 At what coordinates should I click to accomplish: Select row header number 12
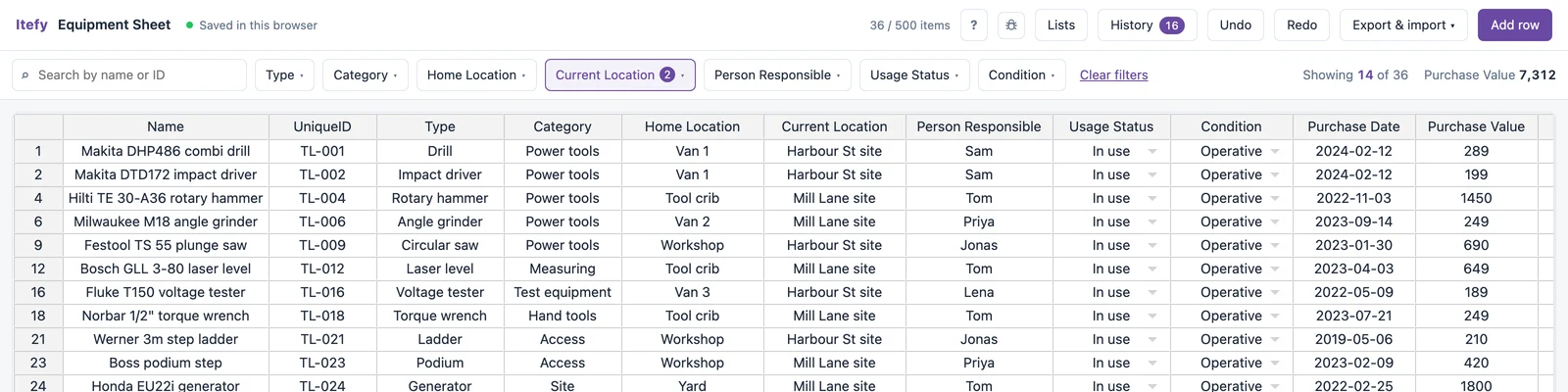pyautogui.click(x=38, y=269)
